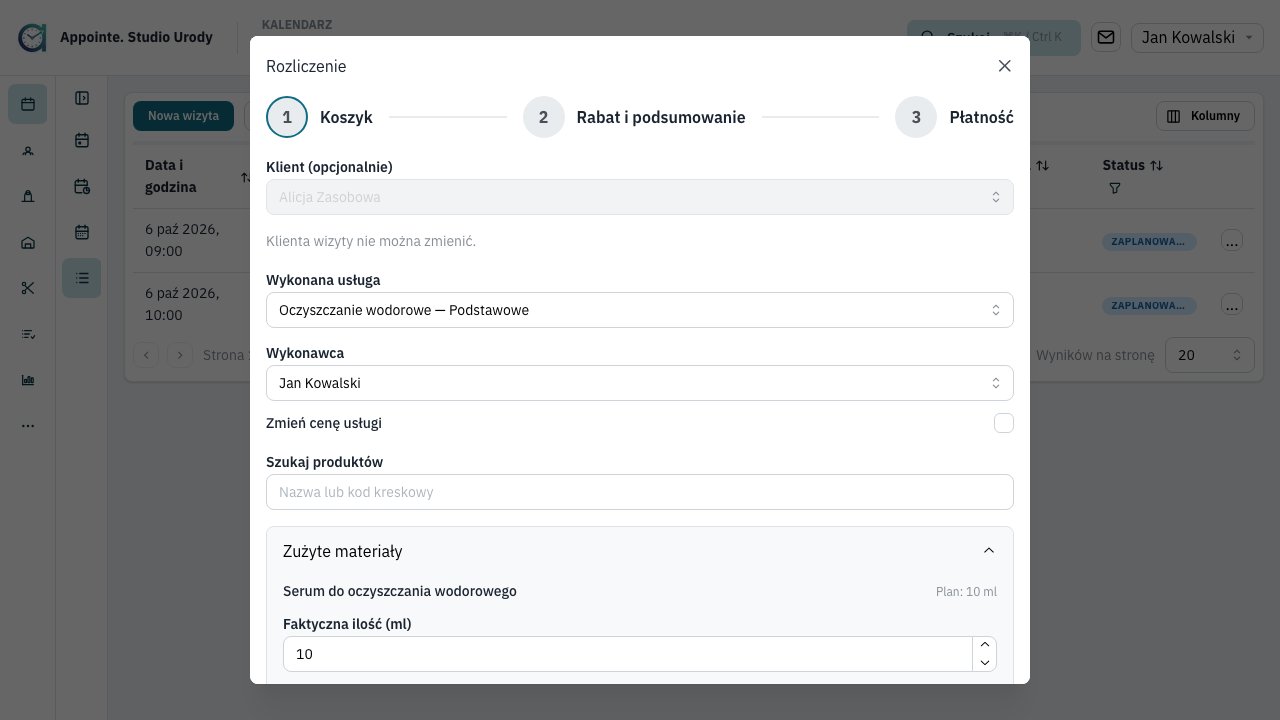1280x720 pixels.
Task: Go to step 2 Rabat i podsumowanie
Action: pyautogui.click(x=634, y=117)
